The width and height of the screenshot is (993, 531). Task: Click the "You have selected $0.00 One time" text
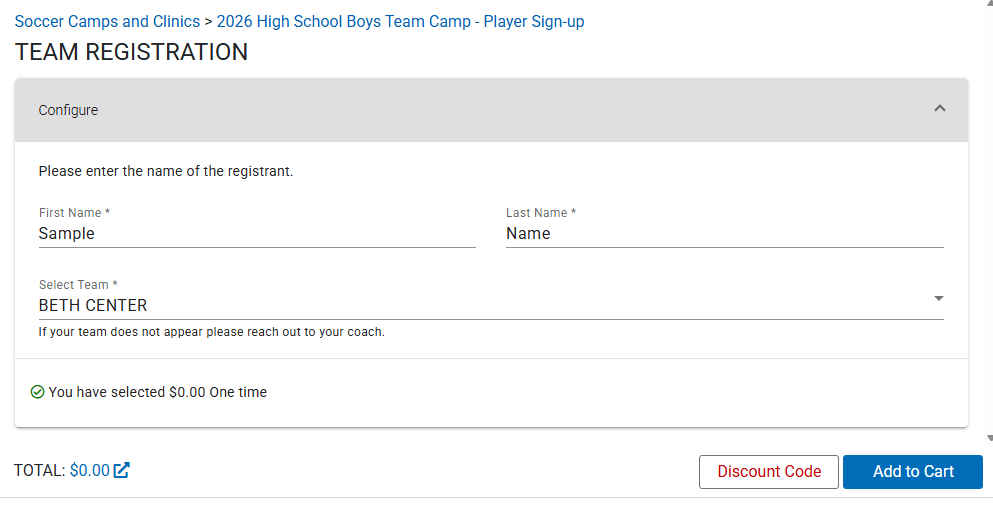tap(157, 392)
